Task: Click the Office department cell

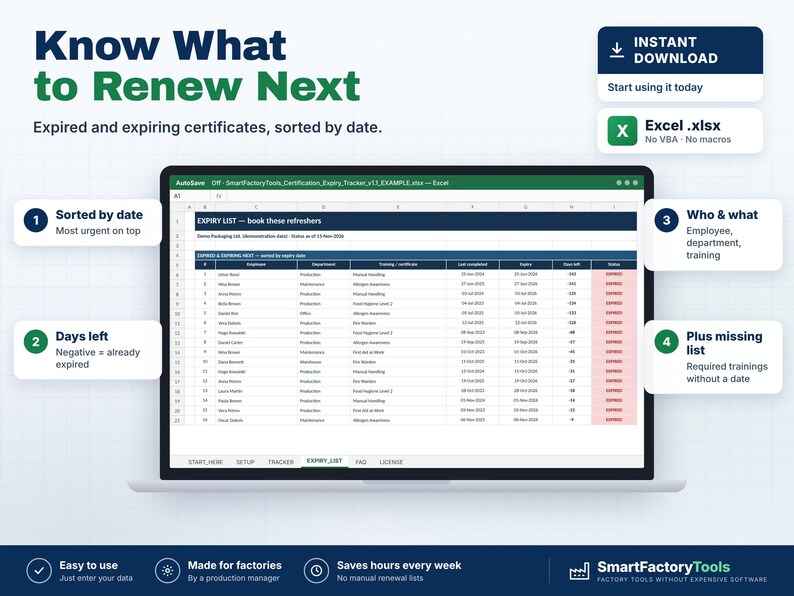Action: 324,313
